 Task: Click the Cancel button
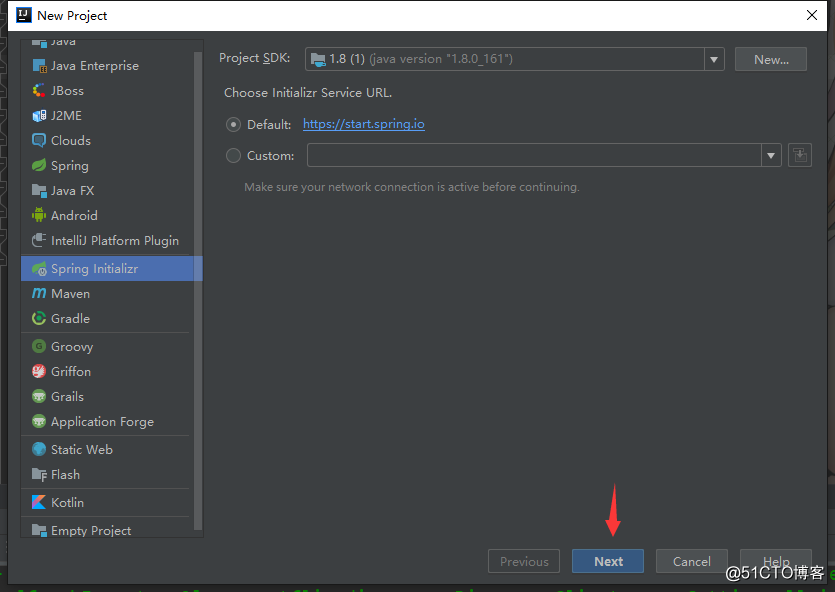click(691, 561)
